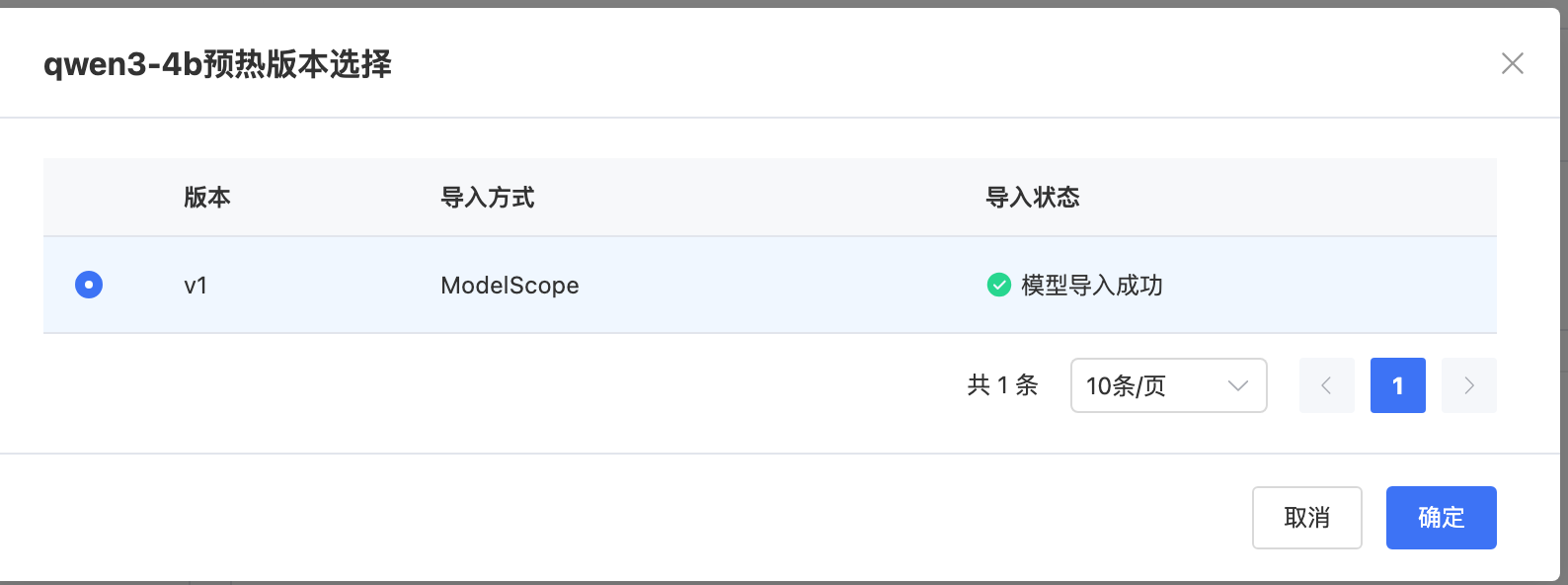Click the 导入方式 column header
Image resolution: width=1568 pixels, height=585 pixels.
pos(488,198)
